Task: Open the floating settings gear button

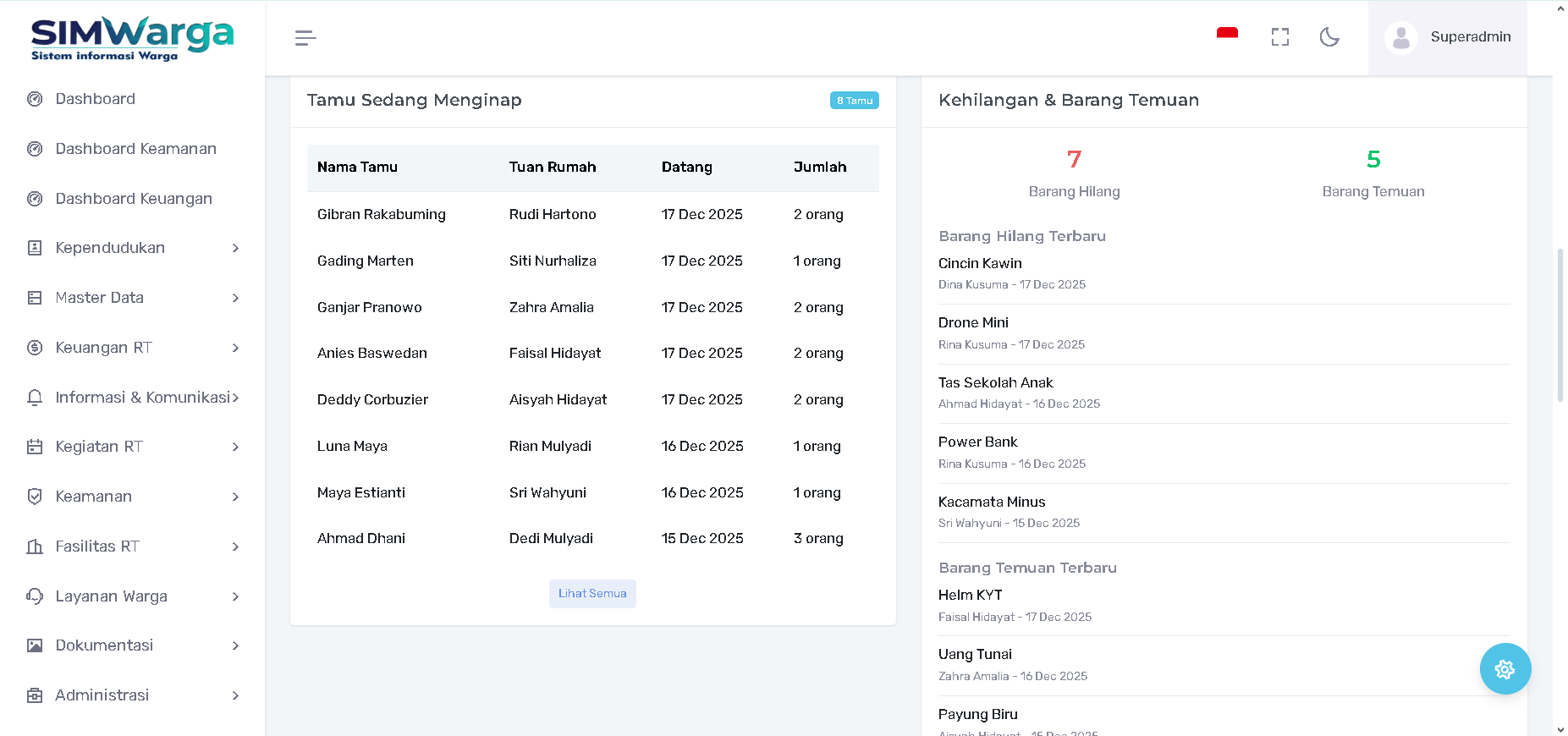Action: 1505,669
